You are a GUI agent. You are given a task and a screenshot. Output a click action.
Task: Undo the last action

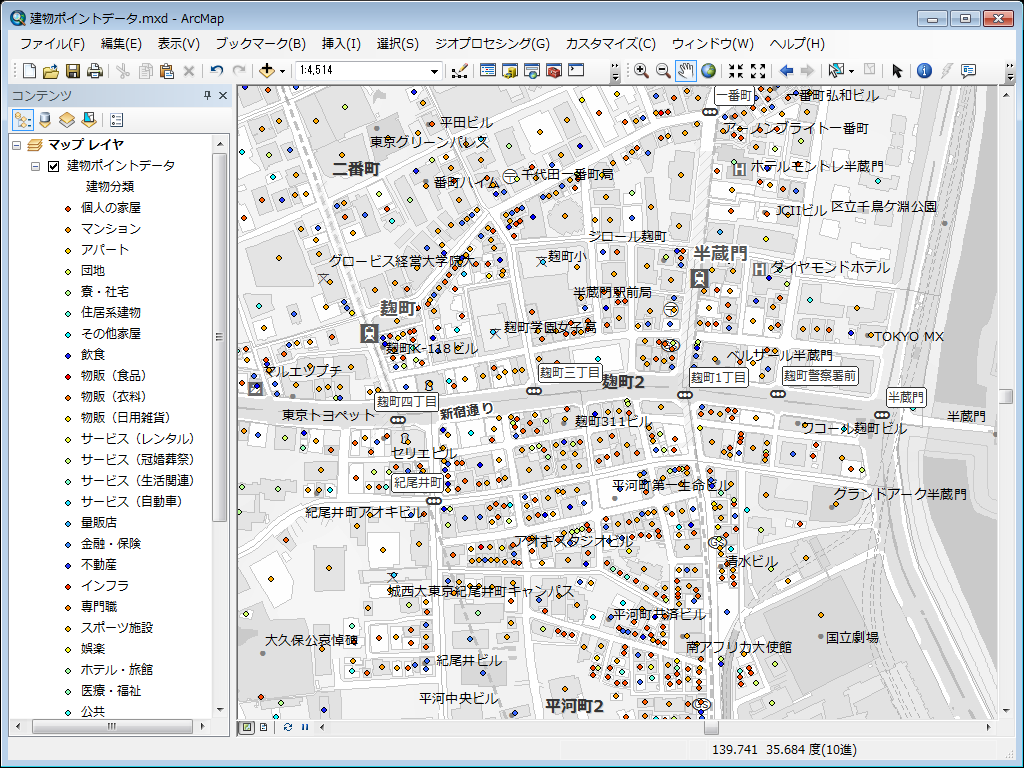(x=217, y=71)
